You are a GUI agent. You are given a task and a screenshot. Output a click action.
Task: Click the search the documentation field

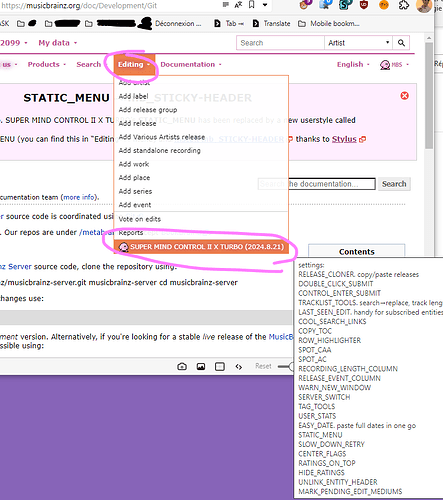(316, 184)
